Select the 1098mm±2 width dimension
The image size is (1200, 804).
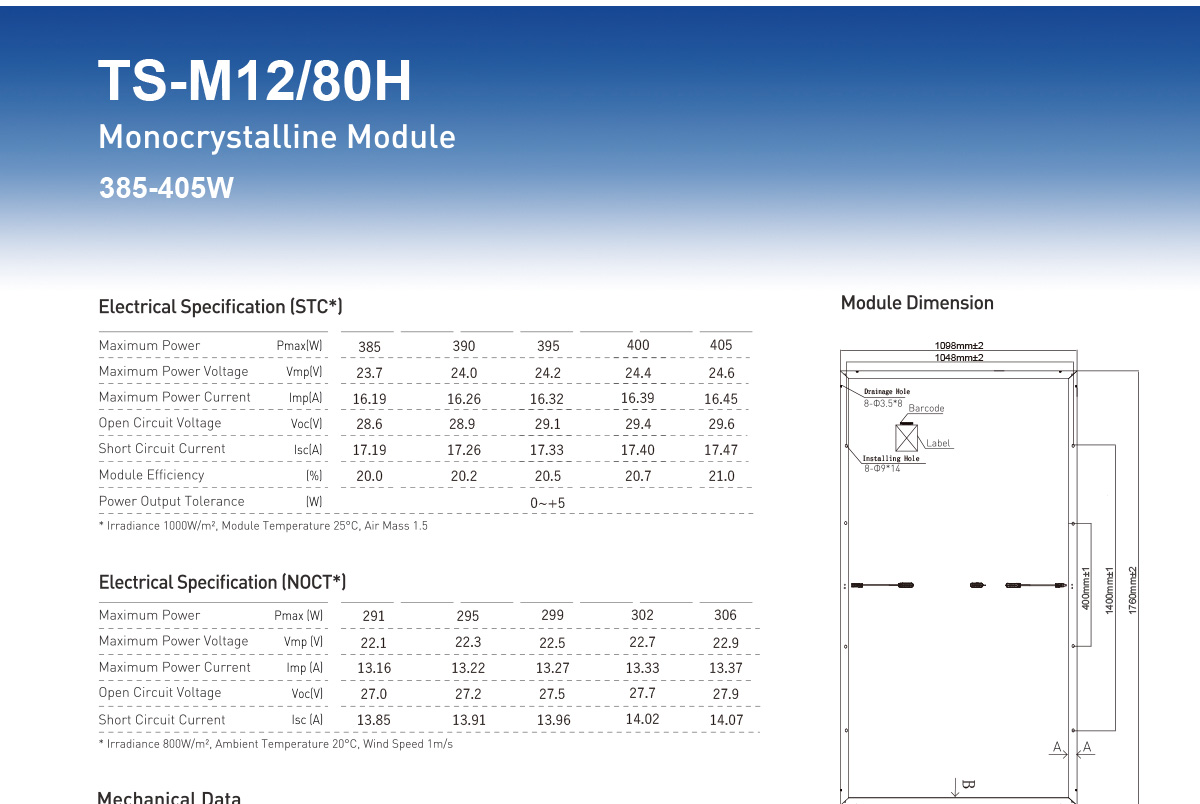click(959, 346)
